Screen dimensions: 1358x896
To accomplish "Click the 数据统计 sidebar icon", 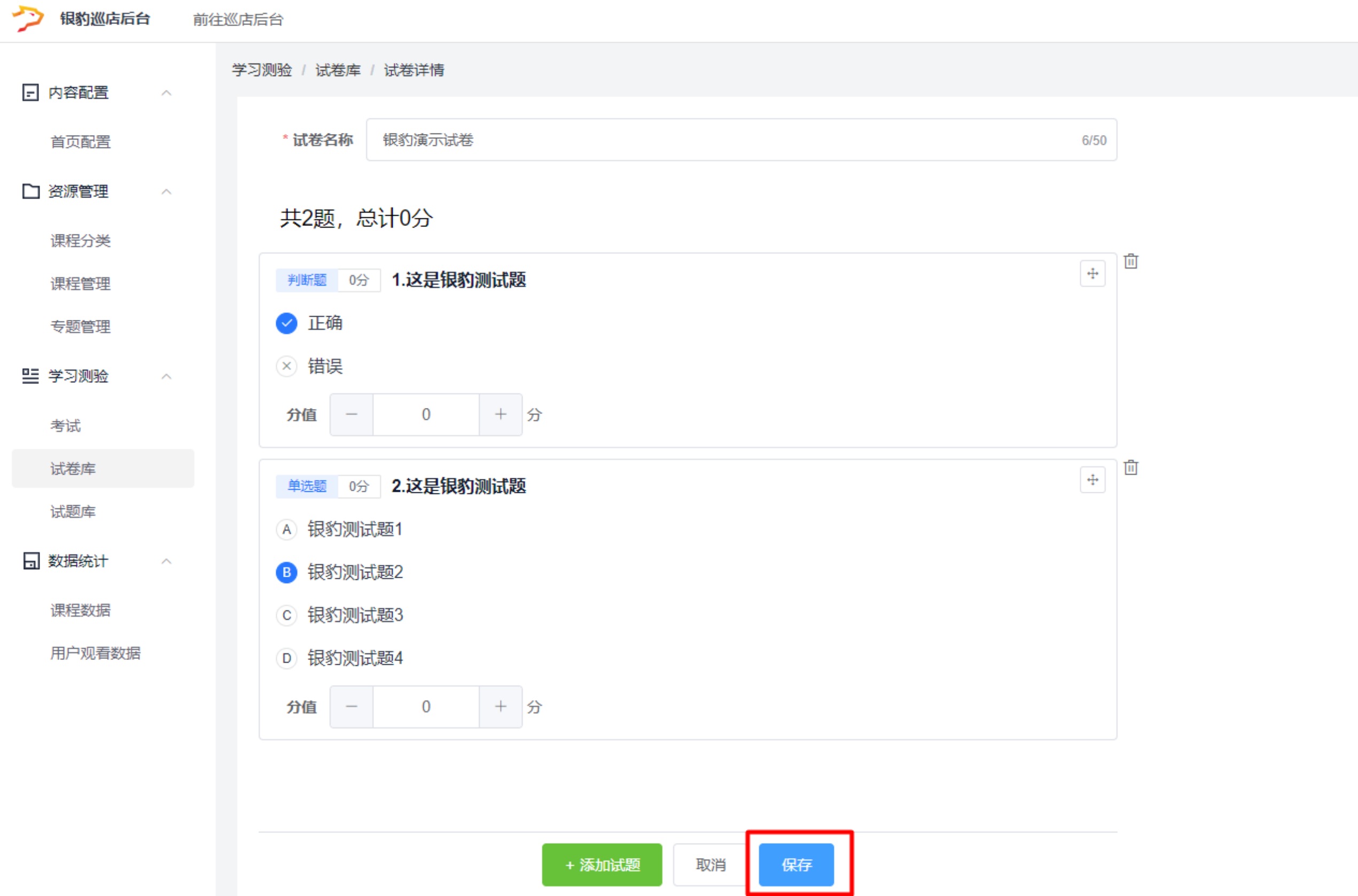I will 30,561.
